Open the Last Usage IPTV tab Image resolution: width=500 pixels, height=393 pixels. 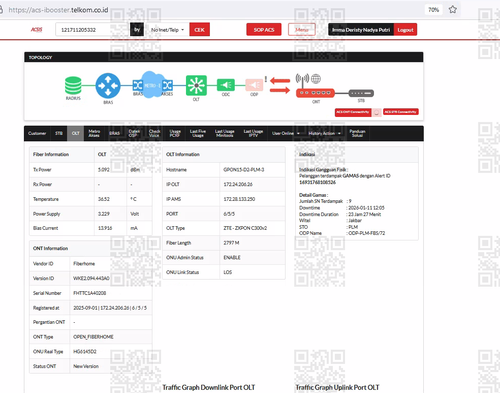tap(253, 133)
